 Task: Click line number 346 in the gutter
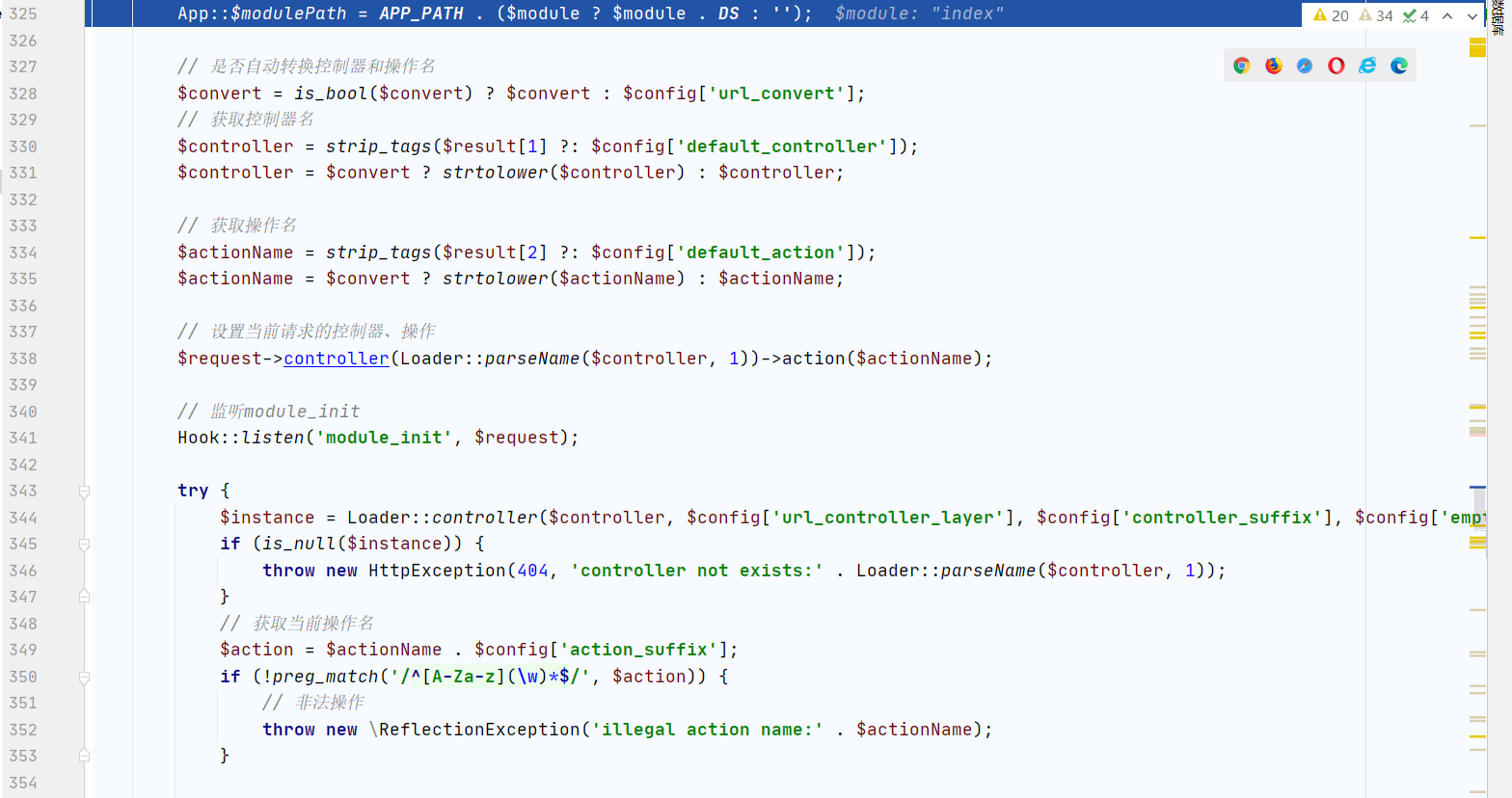click(x=23, y=571)
